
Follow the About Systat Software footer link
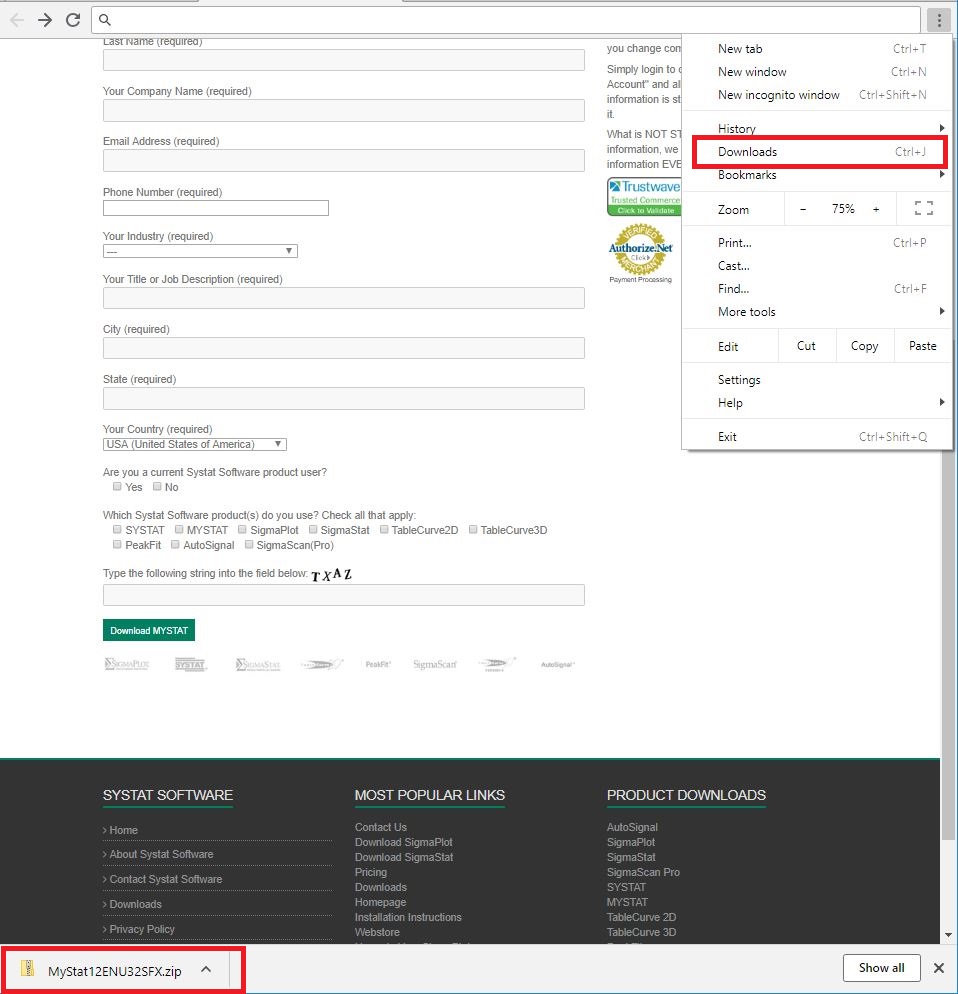[161, 855]
